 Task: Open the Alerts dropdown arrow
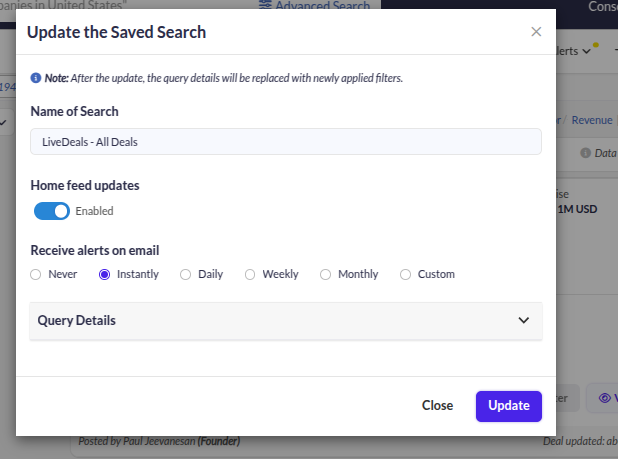click(586, 52)
